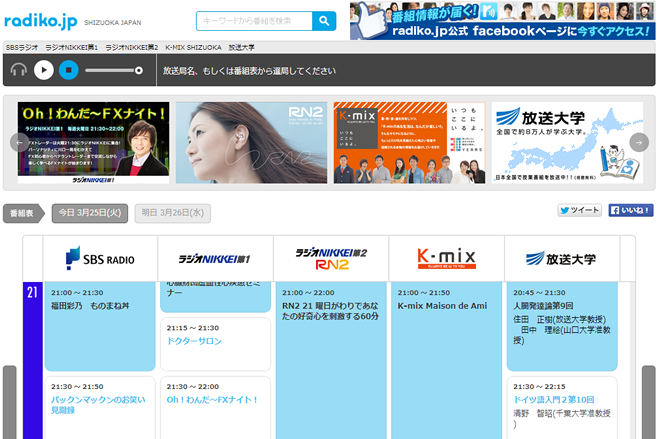Click the 番組表 label tag
The image size is (659, 439).
[23, 213]
